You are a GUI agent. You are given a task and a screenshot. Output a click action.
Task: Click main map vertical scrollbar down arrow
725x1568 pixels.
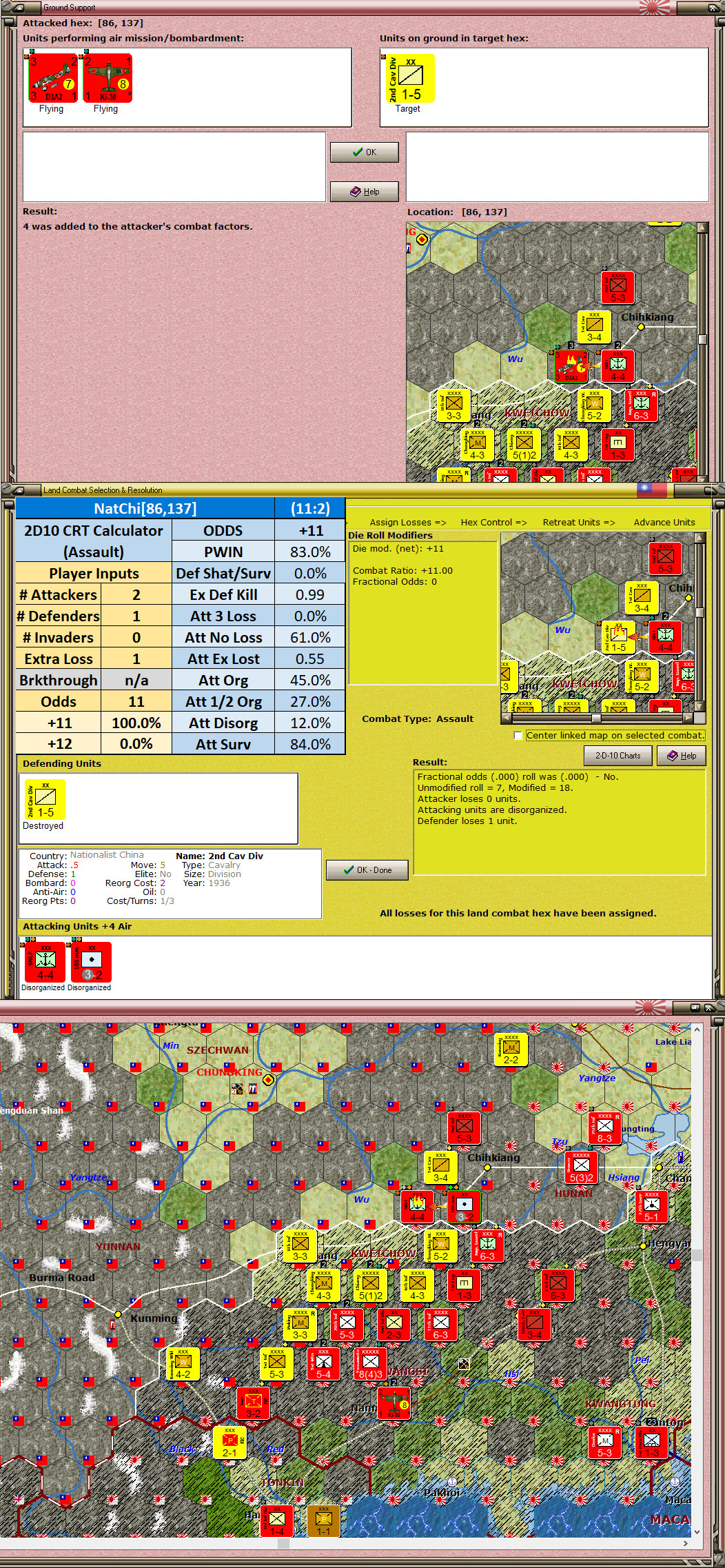click(x=697, y=1531)
